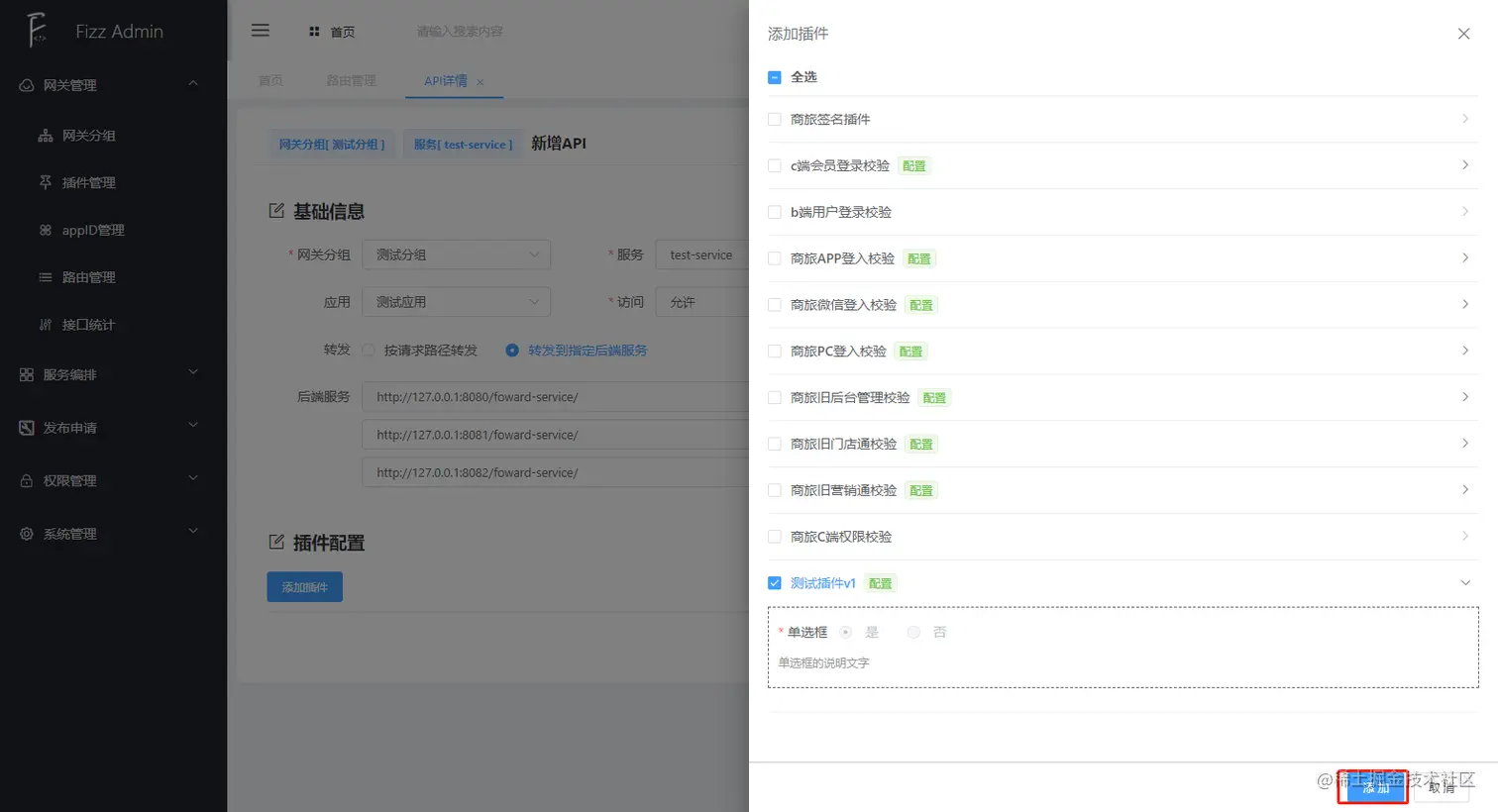Screen dimensions: 1498x812
Task: Click the 网关分组 hierarchy icon
Action: 46,136
